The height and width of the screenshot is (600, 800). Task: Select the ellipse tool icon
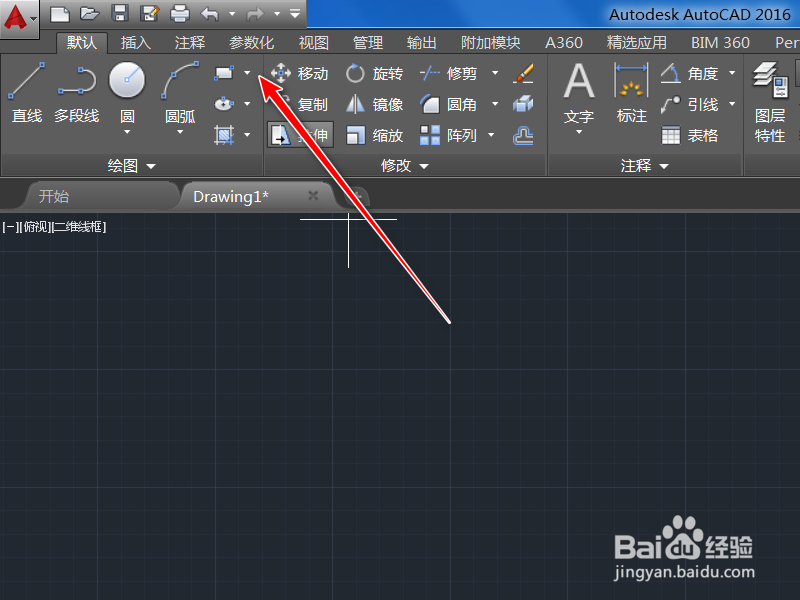(x=224, y=104)
